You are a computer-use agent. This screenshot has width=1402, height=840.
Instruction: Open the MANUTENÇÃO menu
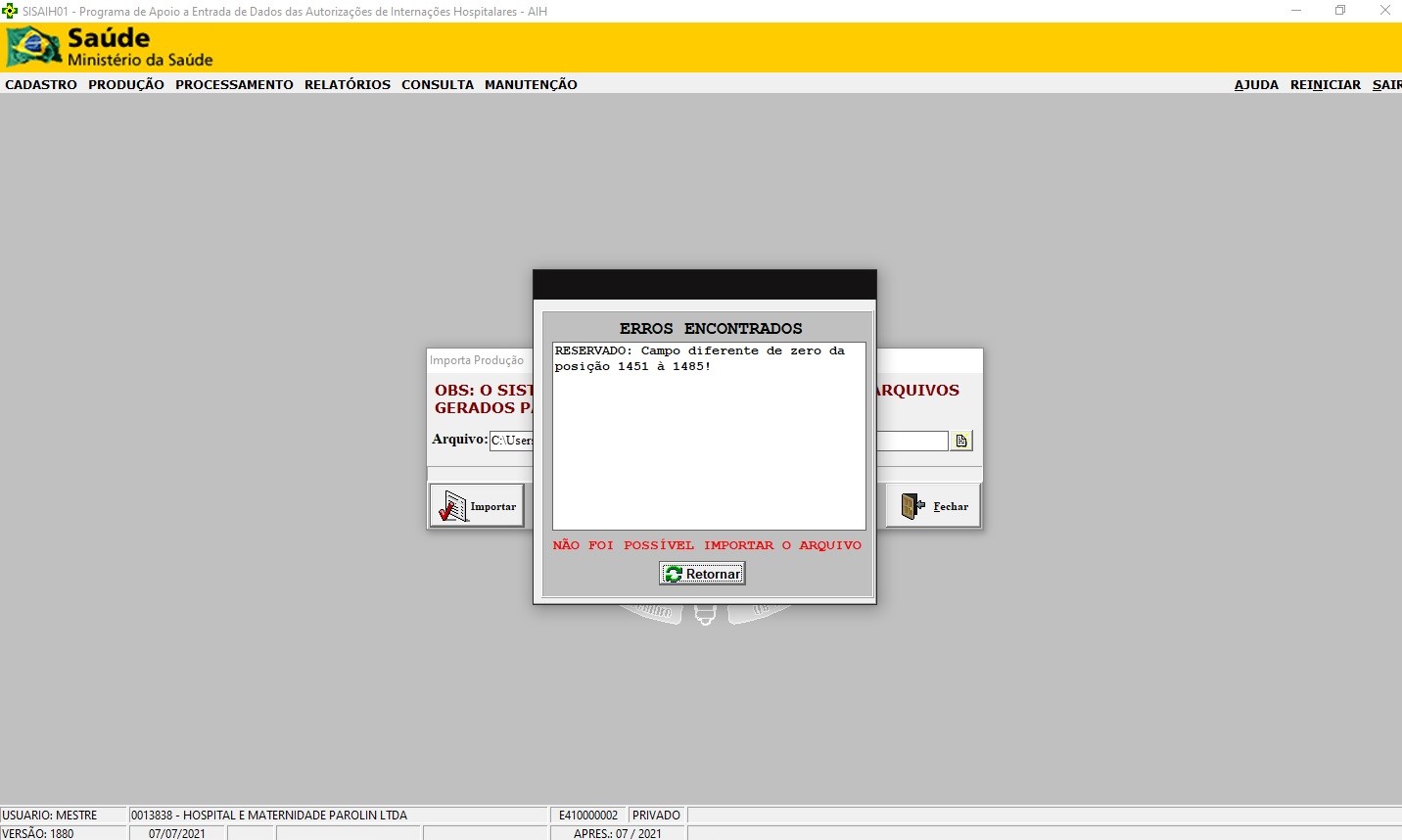tap(531, 85)
